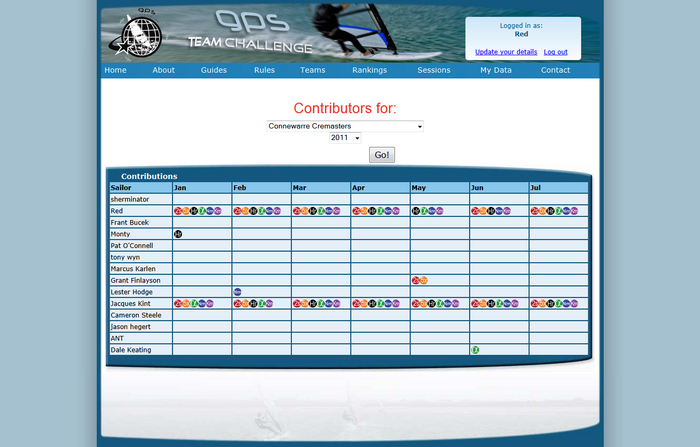Click Red's black icon in May
The image size is (700, 447).
415,211
